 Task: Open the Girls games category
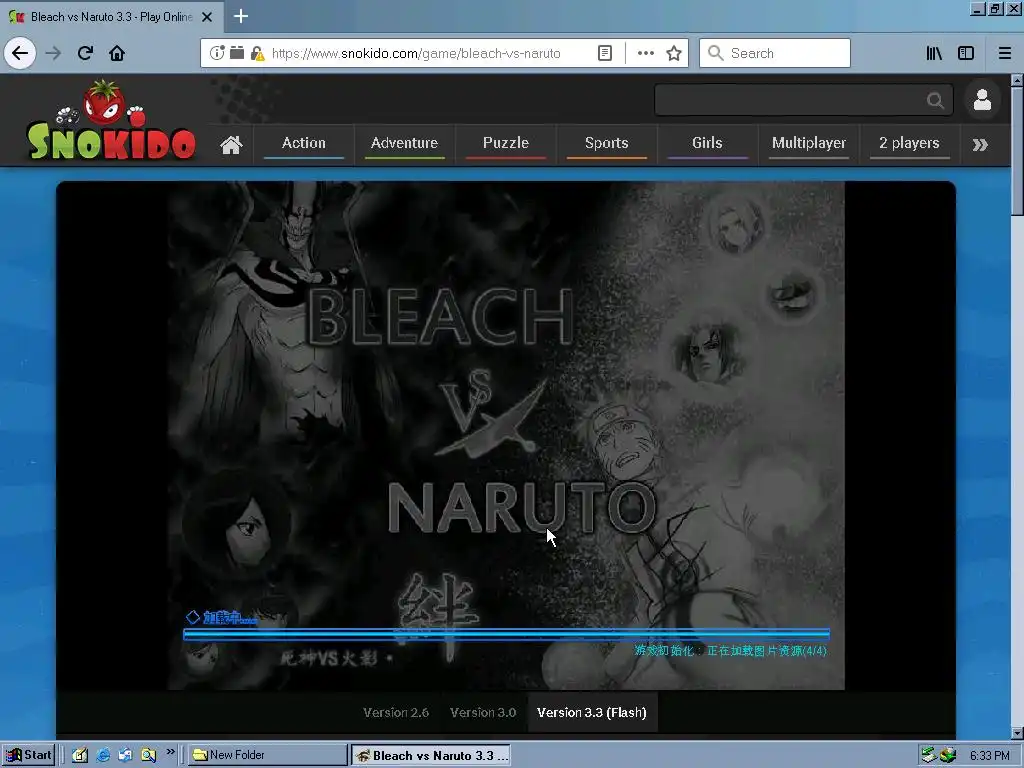(x=707, y=143)
